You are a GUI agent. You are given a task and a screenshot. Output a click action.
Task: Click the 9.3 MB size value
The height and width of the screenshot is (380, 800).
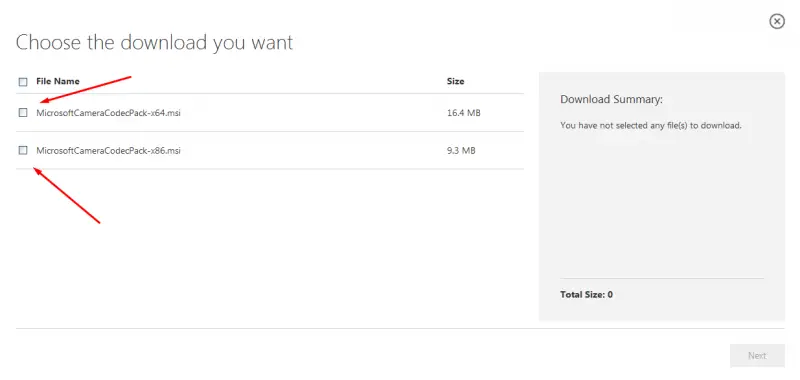[x=461, y=150]
